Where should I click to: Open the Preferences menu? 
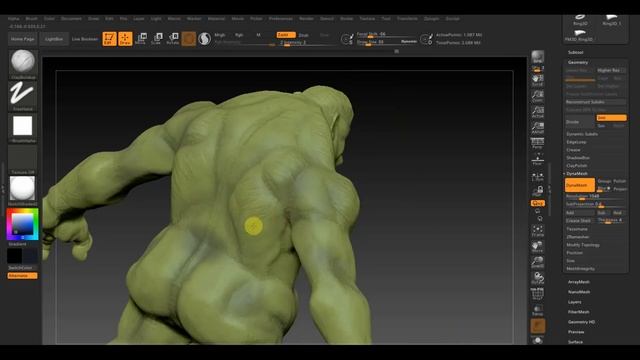pos(280,19)
